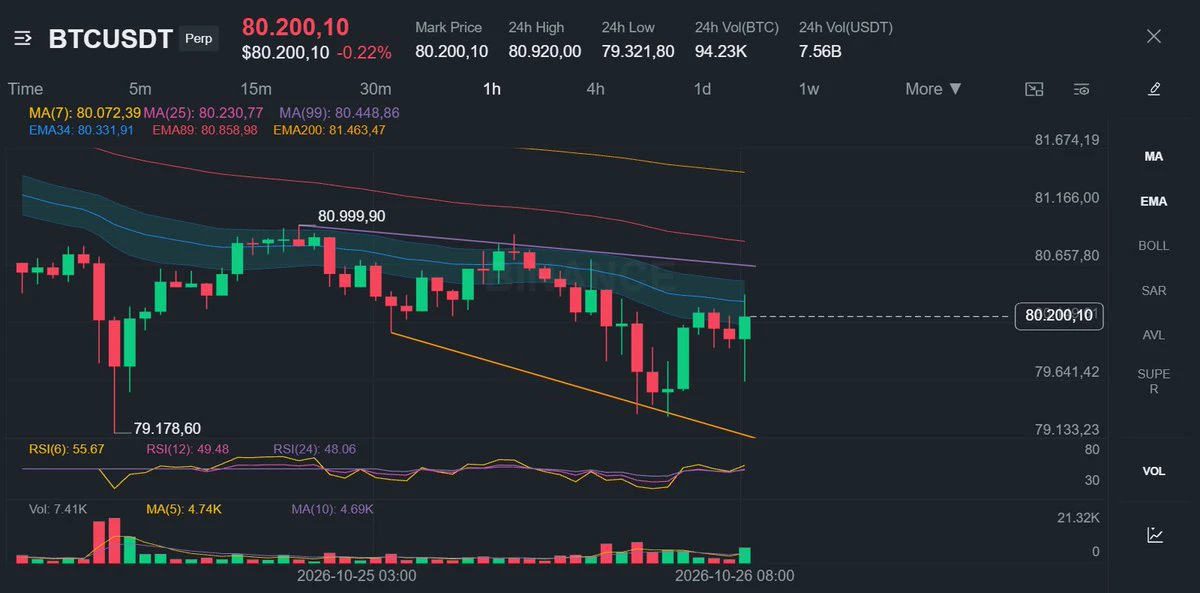Click the 80.999,90 high price marker
1200x593 pixels.
tap(352, 215)
